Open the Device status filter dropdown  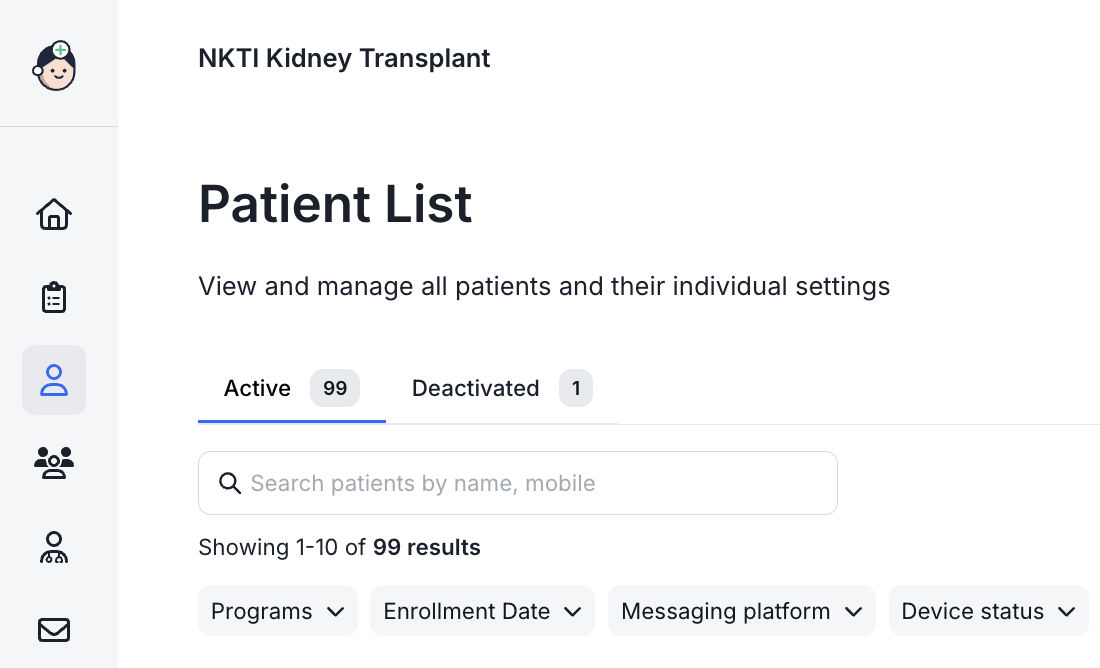pos(988,611)
